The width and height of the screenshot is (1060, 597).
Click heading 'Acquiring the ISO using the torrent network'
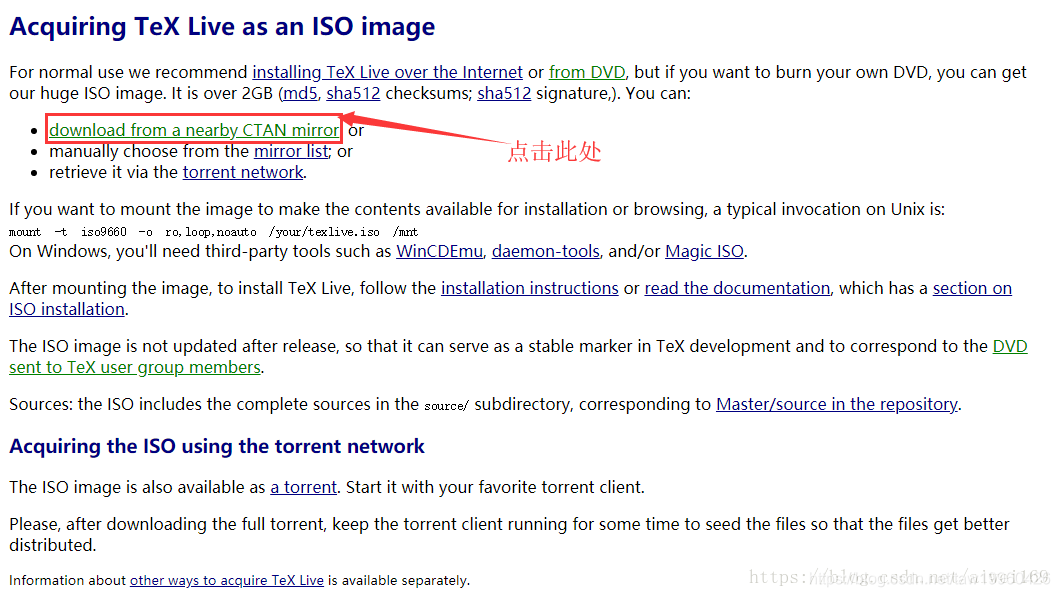pos(216,446)
